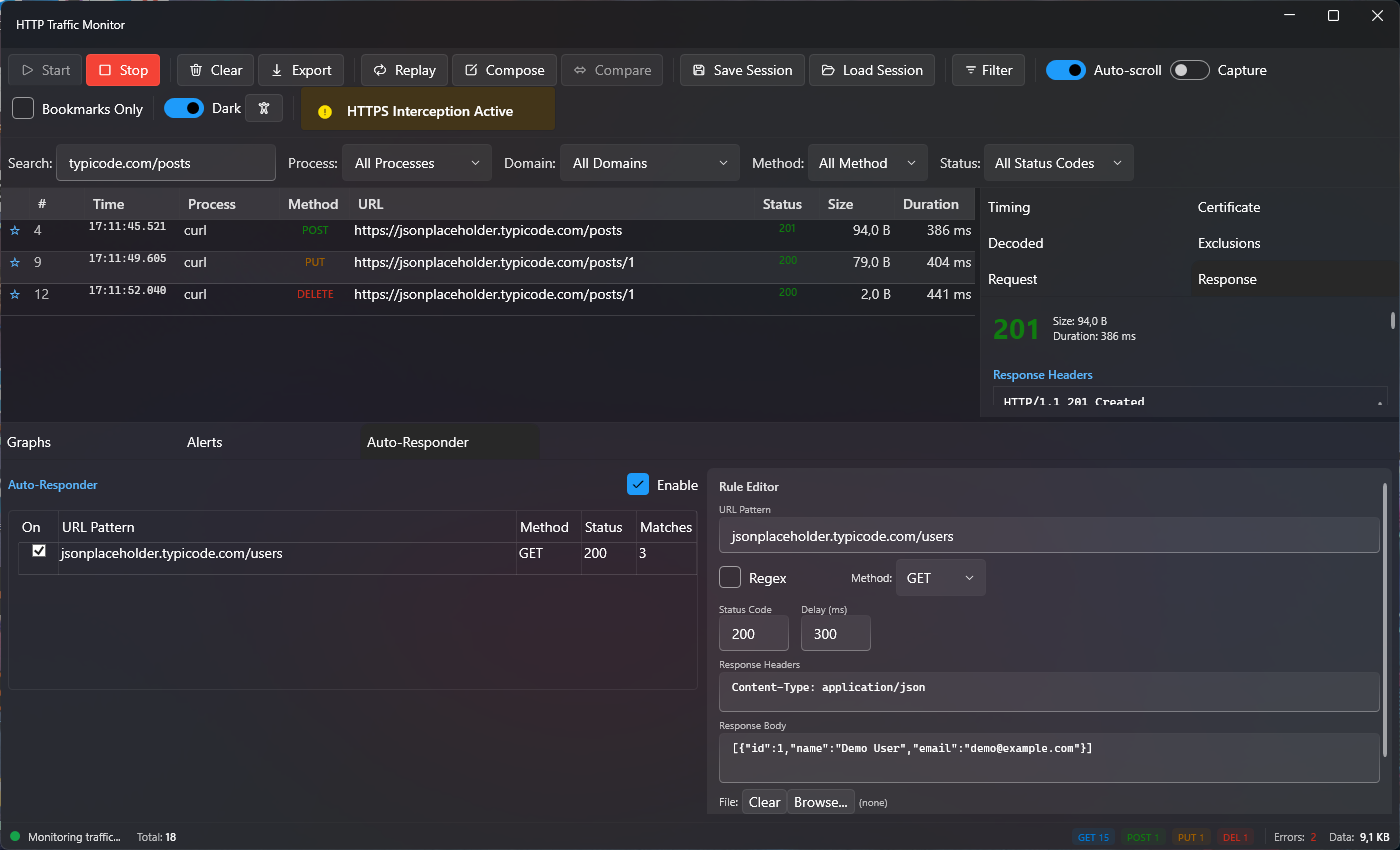Toggle the Auto-scroll switch
1400x850 pixels.
click(1066, 70)
